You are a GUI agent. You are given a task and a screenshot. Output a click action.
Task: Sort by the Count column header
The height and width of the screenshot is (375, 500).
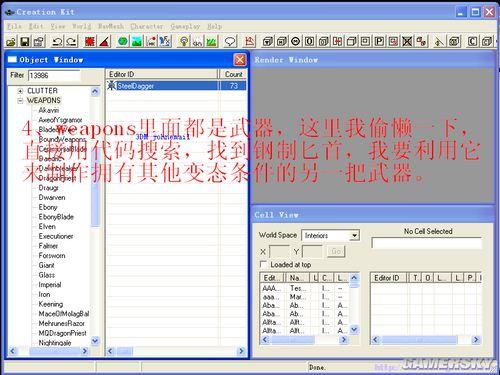[233, 74]
